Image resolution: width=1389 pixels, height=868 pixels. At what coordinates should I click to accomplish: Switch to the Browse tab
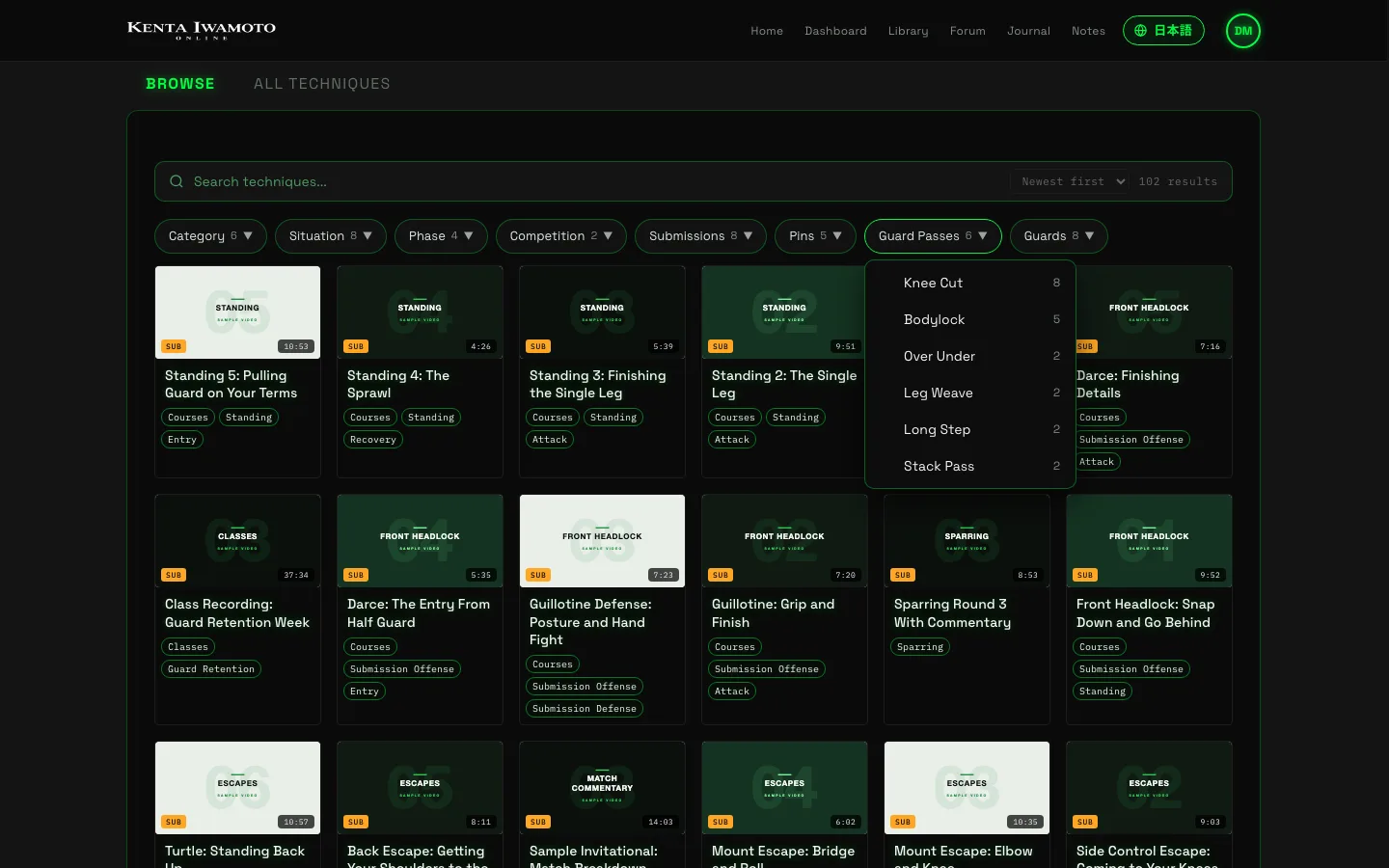180,84
